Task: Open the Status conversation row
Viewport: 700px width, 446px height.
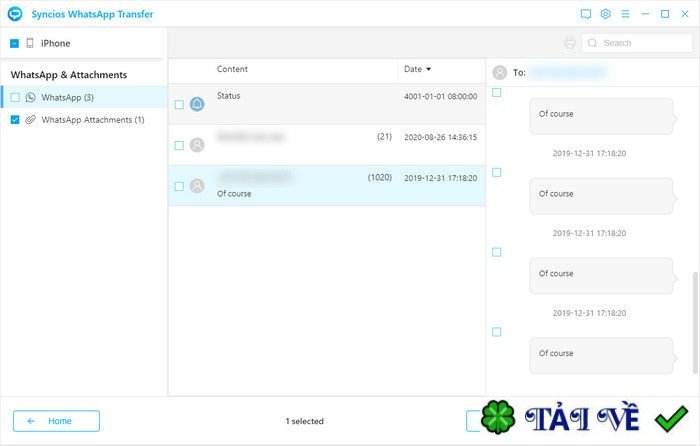Action: (327, 104)
